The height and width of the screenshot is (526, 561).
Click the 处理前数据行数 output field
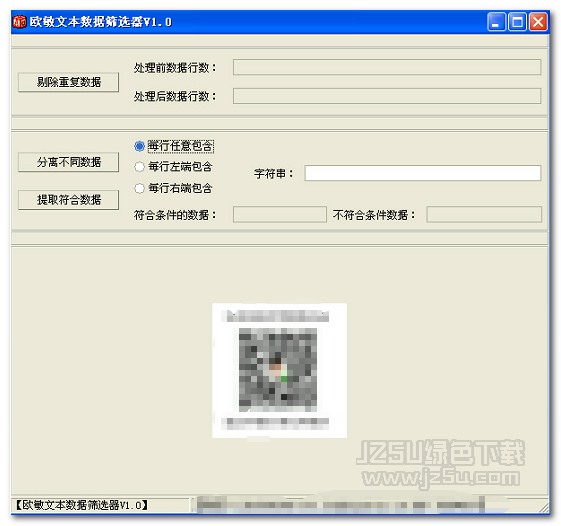pos(387,67)
